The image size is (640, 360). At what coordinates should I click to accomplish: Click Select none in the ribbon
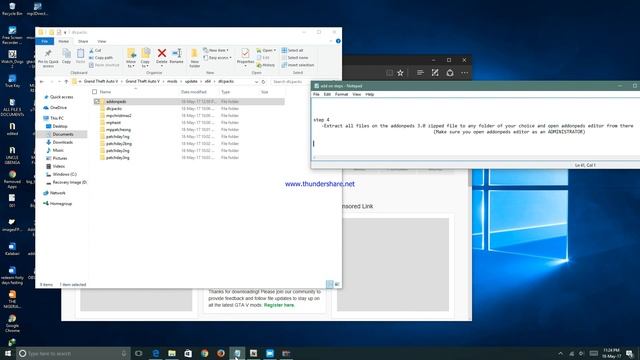295,58
